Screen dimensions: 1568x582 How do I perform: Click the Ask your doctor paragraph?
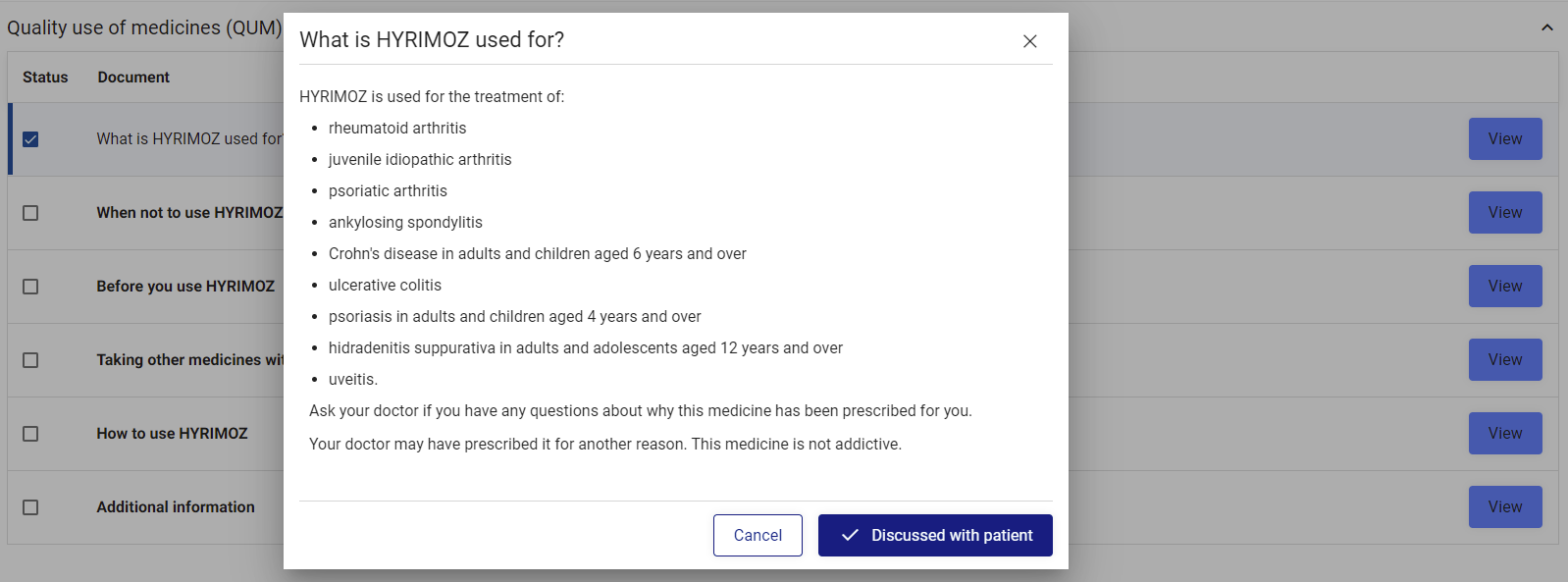[x=641, y=410]
